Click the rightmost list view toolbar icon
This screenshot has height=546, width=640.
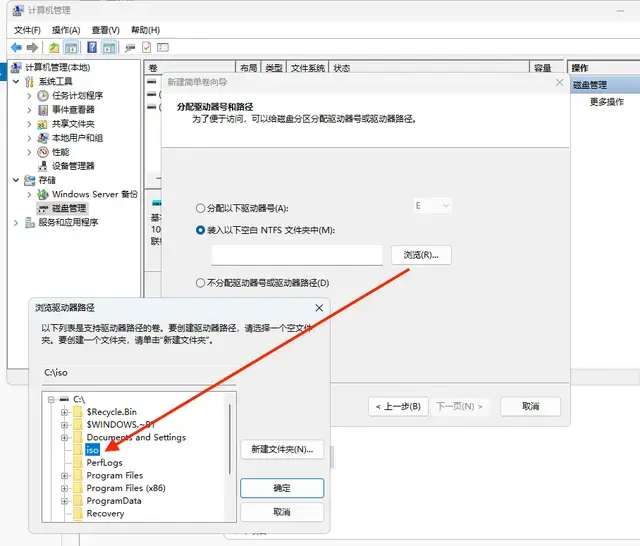pyautogui.click(x=163, y=48)
